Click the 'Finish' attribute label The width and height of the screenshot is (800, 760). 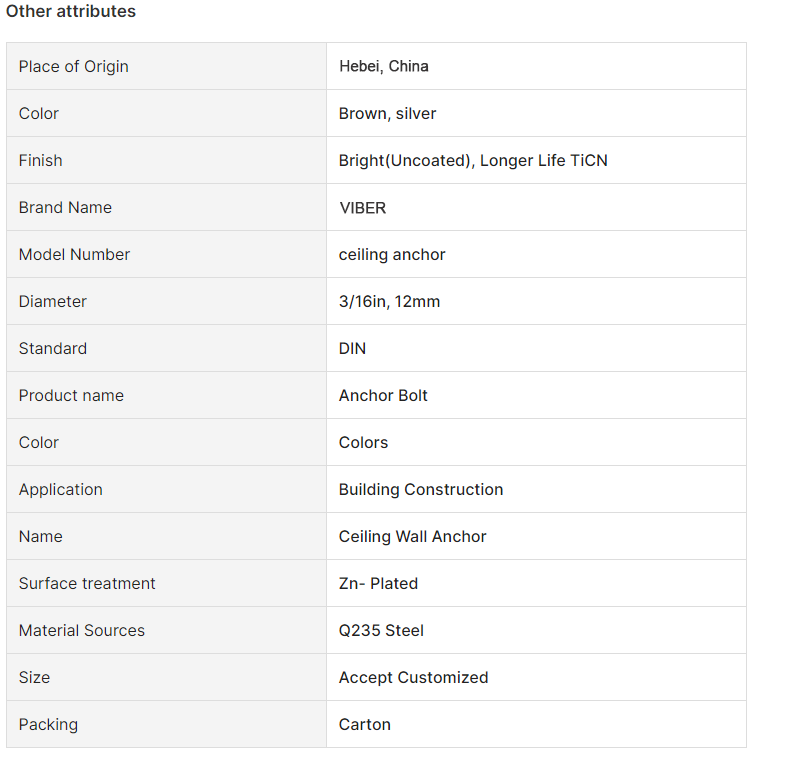[40, 160]
